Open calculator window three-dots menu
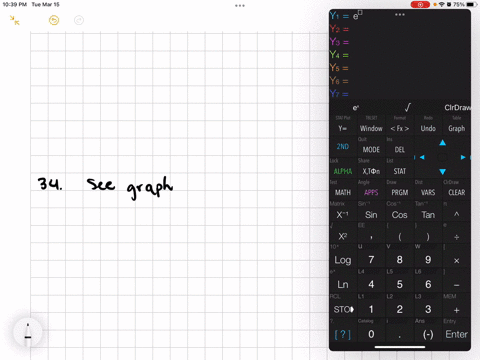The width and height of the screenshot is (480, 360). point(400,15)
